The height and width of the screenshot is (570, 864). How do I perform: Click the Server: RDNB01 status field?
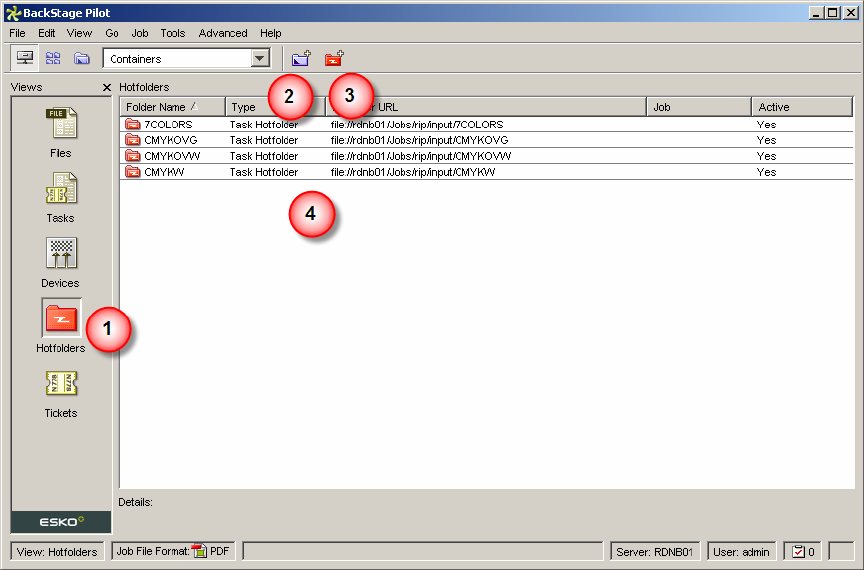click(x=655, y=551)
